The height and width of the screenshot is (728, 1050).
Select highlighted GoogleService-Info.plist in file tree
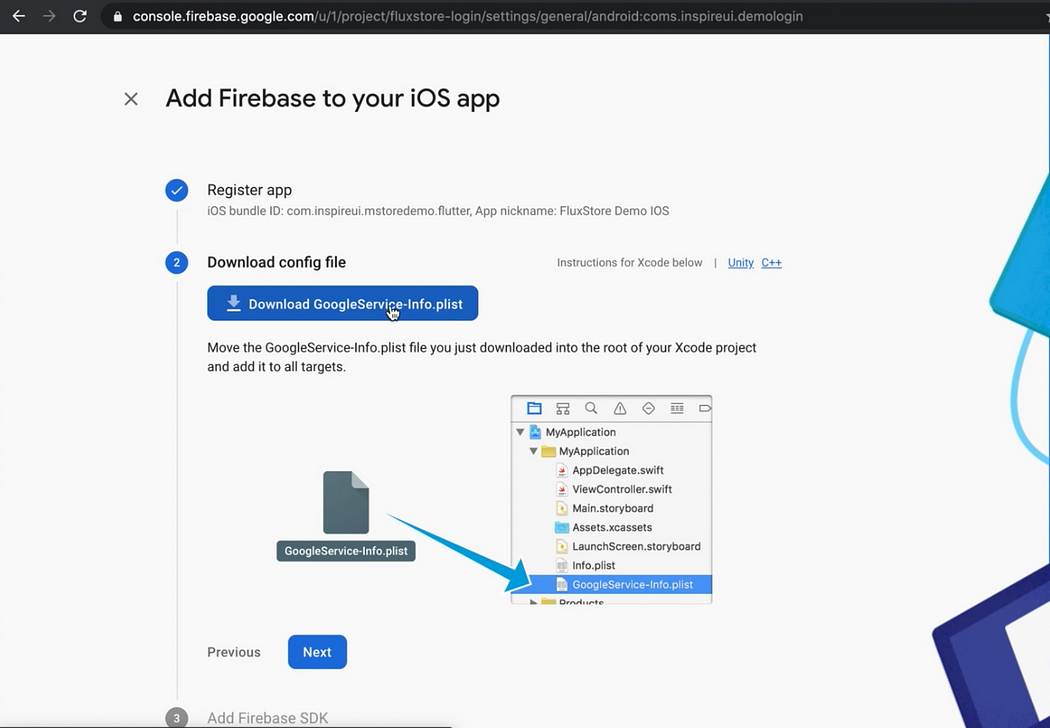[x=632, y=585]
